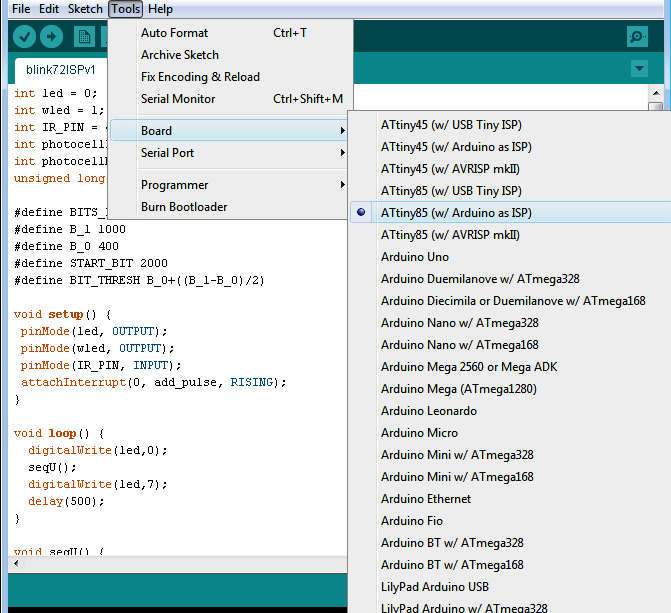This screenshot has width=671, height=613.
Task: Click the editor vertical scrollbar up arrow
Action: [656, 93]
